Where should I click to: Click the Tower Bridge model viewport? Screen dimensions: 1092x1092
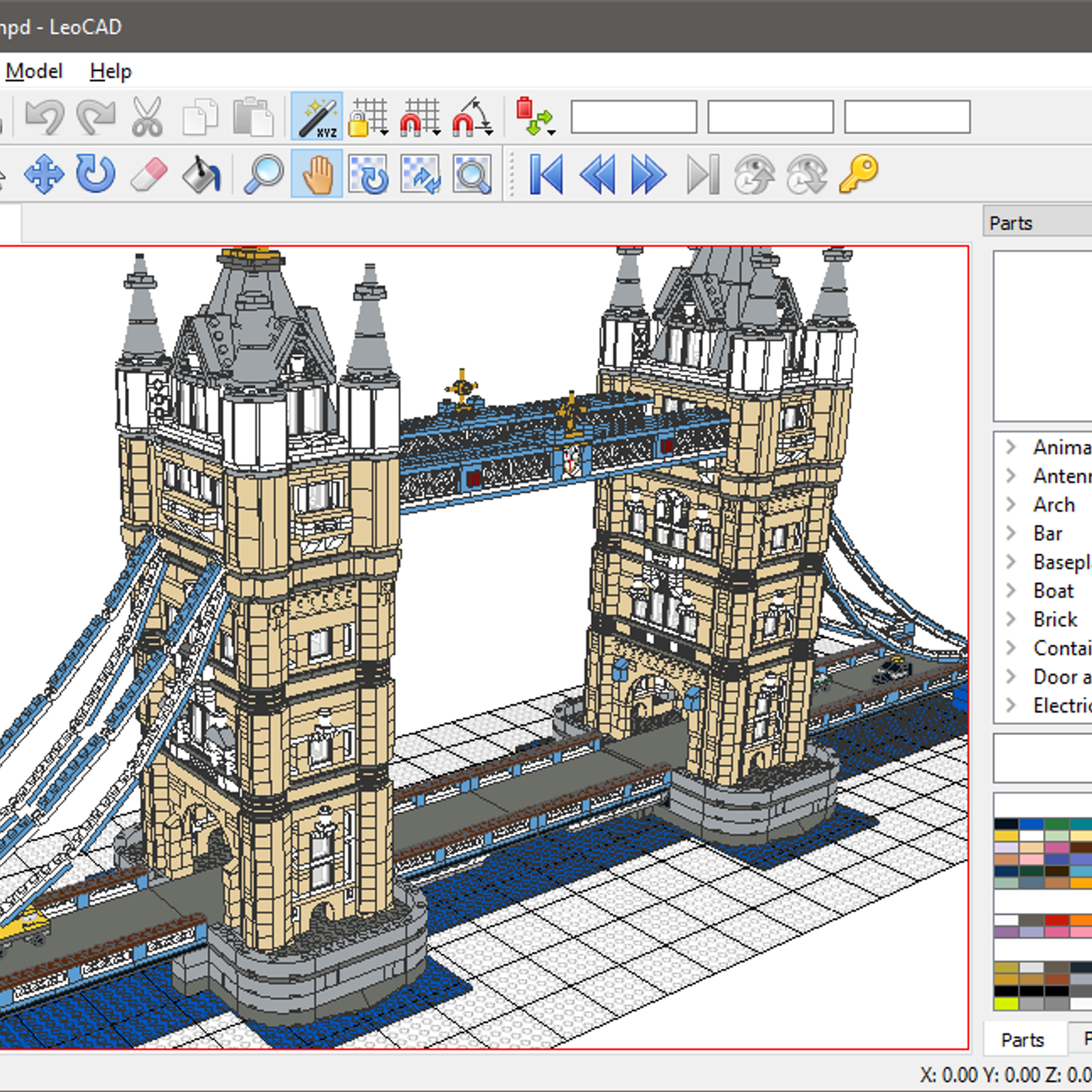pyautogui.click(x=484, y=647)
